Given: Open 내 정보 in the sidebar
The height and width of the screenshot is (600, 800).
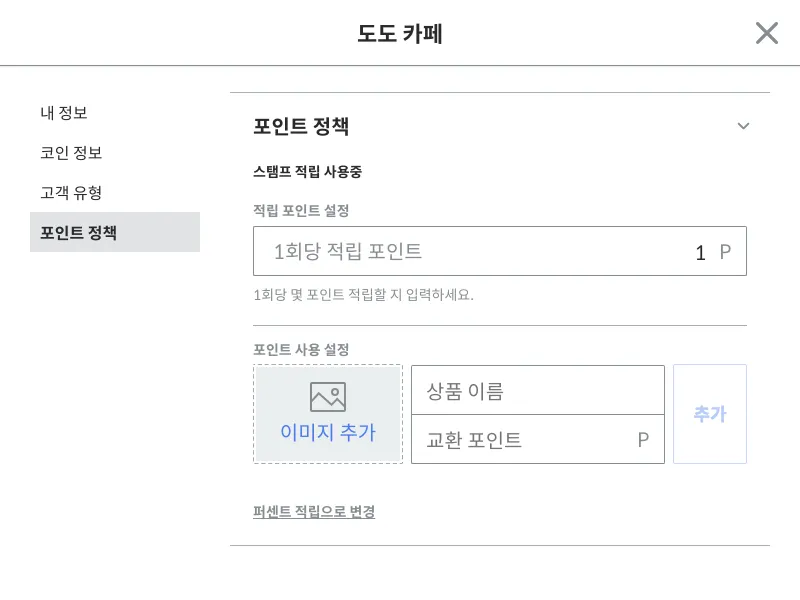Looking at the screenshot, I should coord(64,113).
